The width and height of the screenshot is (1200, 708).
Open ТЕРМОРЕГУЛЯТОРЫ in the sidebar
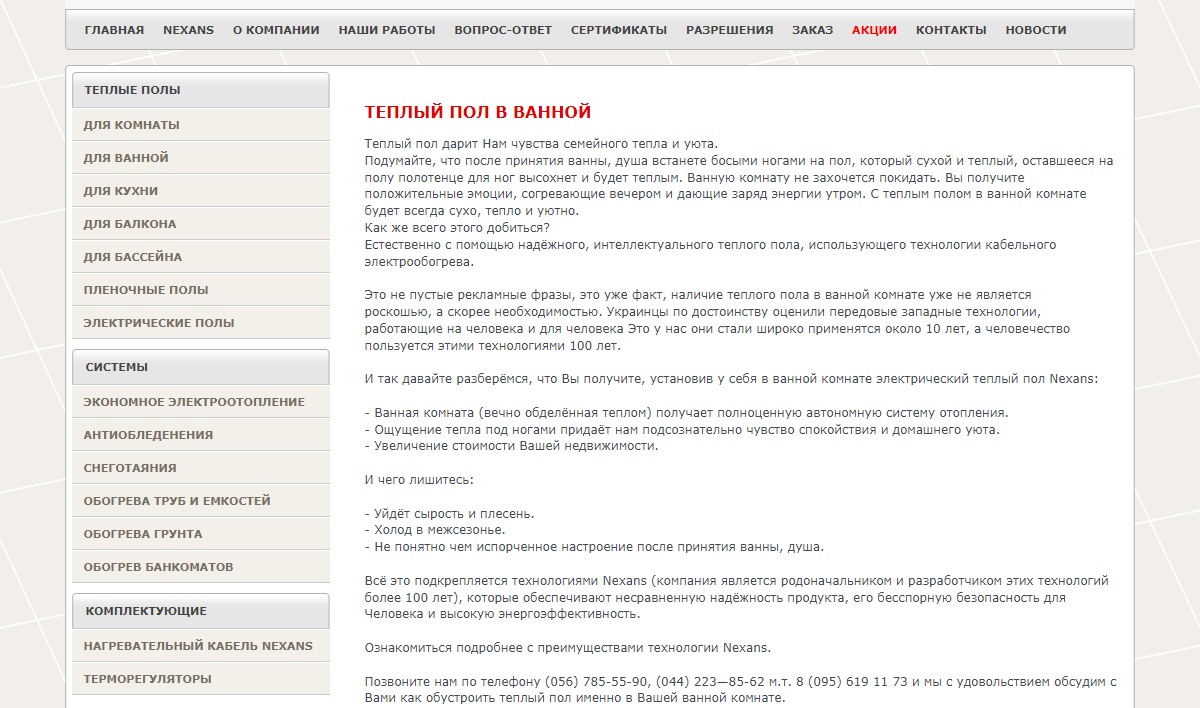click(x=147, y=679)
